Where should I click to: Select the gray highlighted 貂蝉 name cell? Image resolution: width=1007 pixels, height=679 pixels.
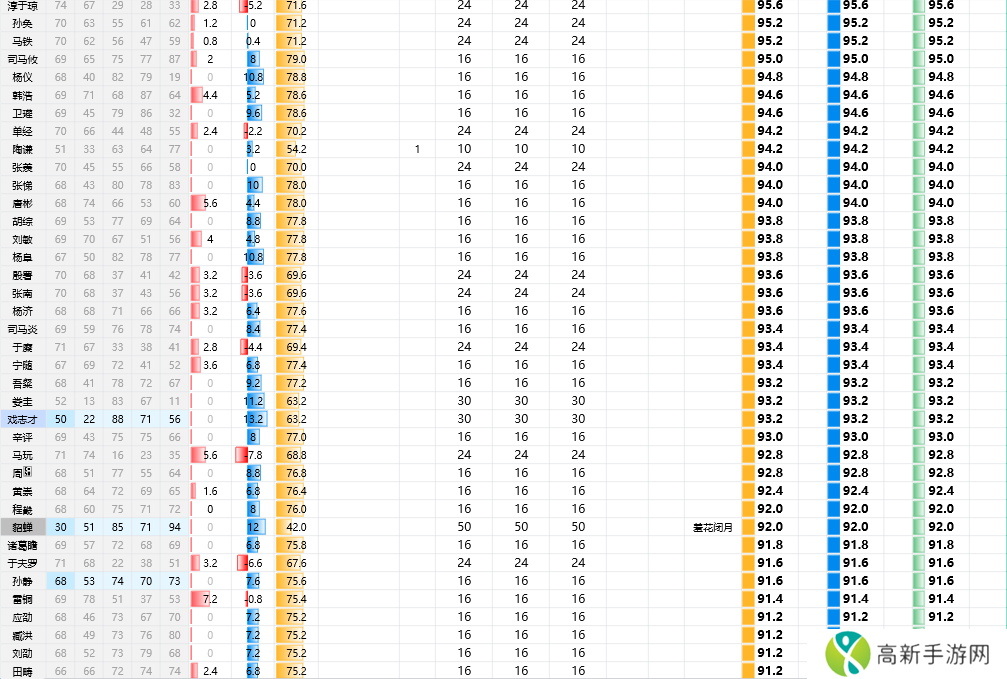point(22,527)
